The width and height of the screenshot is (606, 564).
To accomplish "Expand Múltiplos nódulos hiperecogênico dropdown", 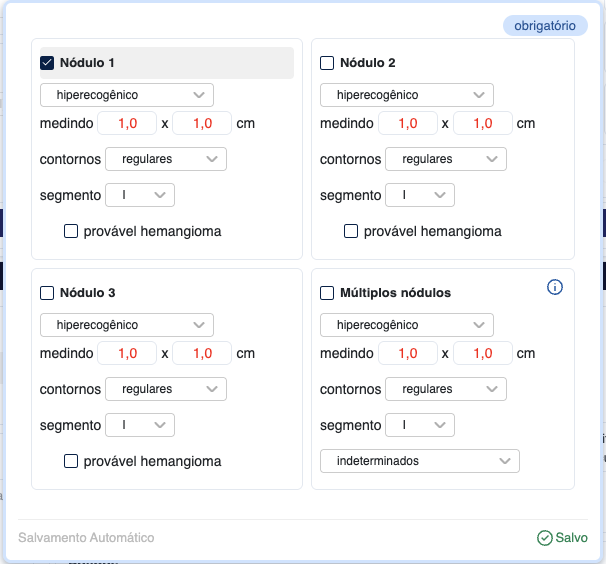I will click(x=407, y=325).
